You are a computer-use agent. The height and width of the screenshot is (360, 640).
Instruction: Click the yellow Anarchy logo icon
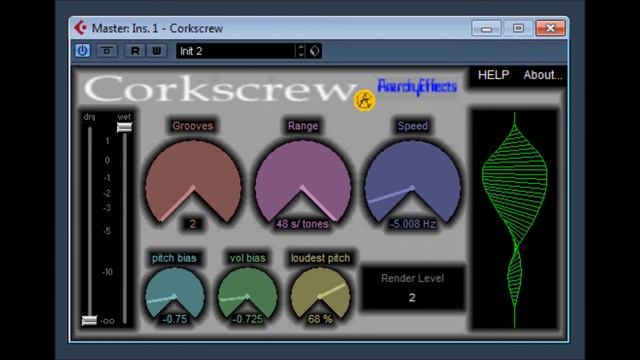click(364, 100)
